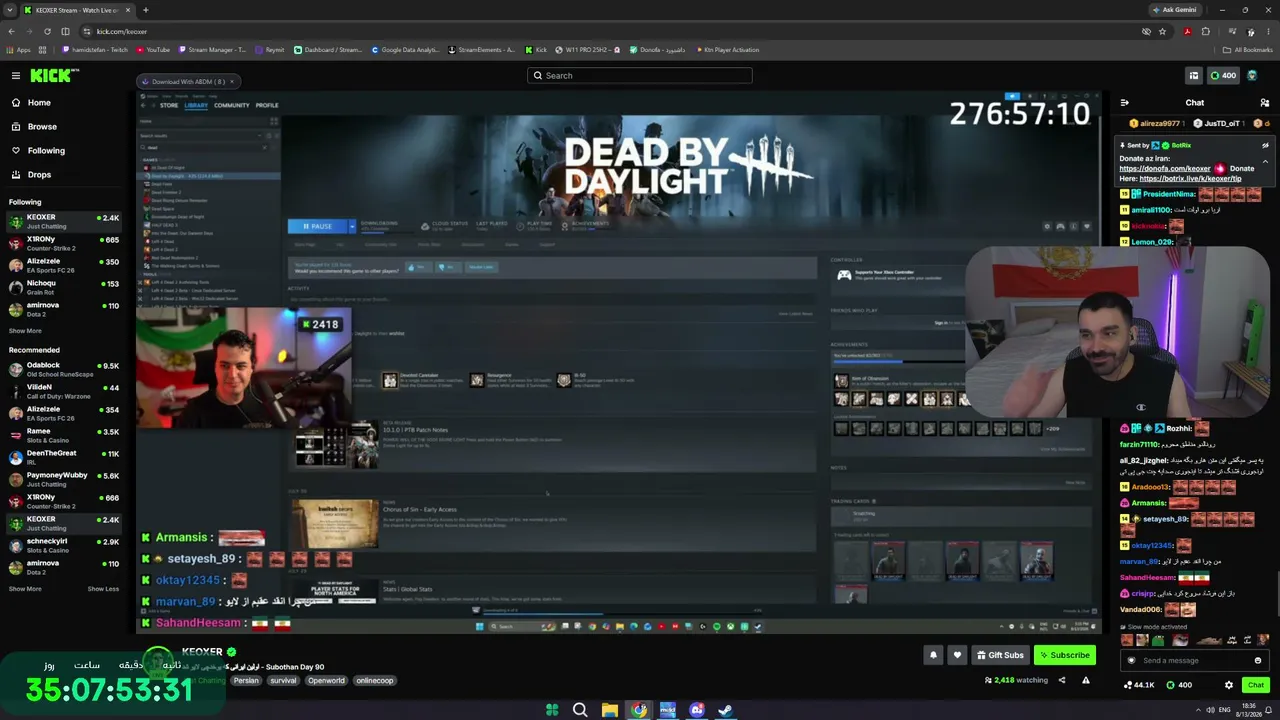Viewport: 1280px width, 720px height.
Task: Open File Explorer from taskbar
Action: (609, 710)
